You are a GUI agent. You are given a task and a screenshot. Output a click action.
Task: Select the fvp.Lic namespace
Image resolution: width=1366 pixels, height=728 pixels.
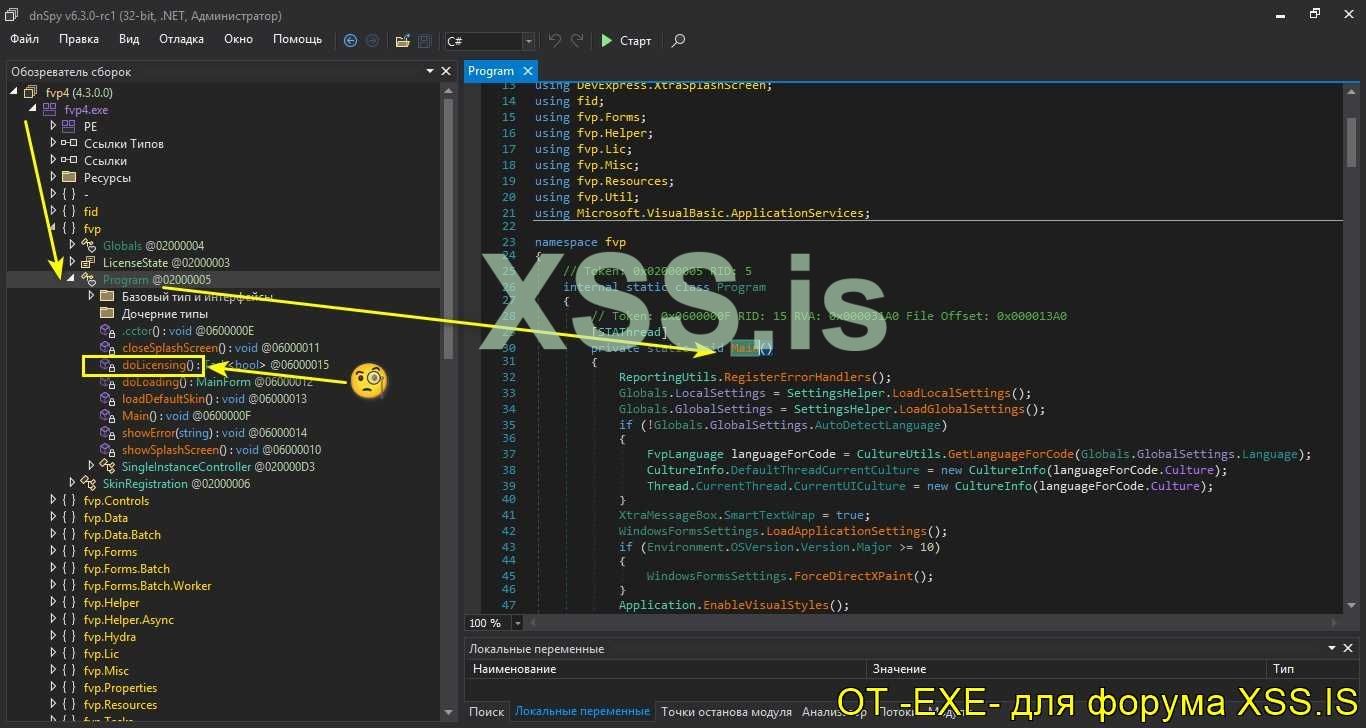click(x=101, y=654)
